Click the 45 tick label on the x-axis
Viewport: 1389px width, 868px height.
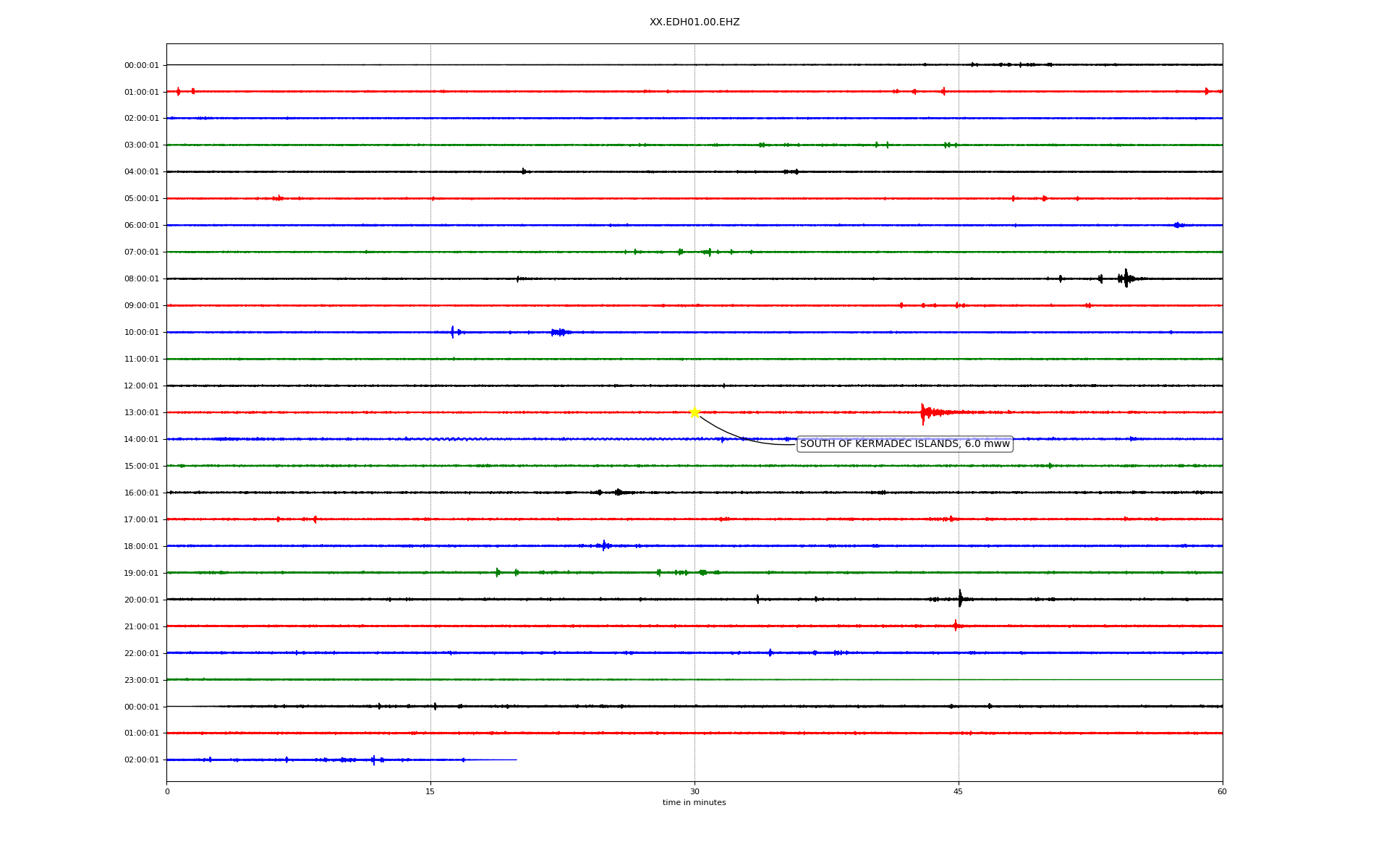pos(959,791)
